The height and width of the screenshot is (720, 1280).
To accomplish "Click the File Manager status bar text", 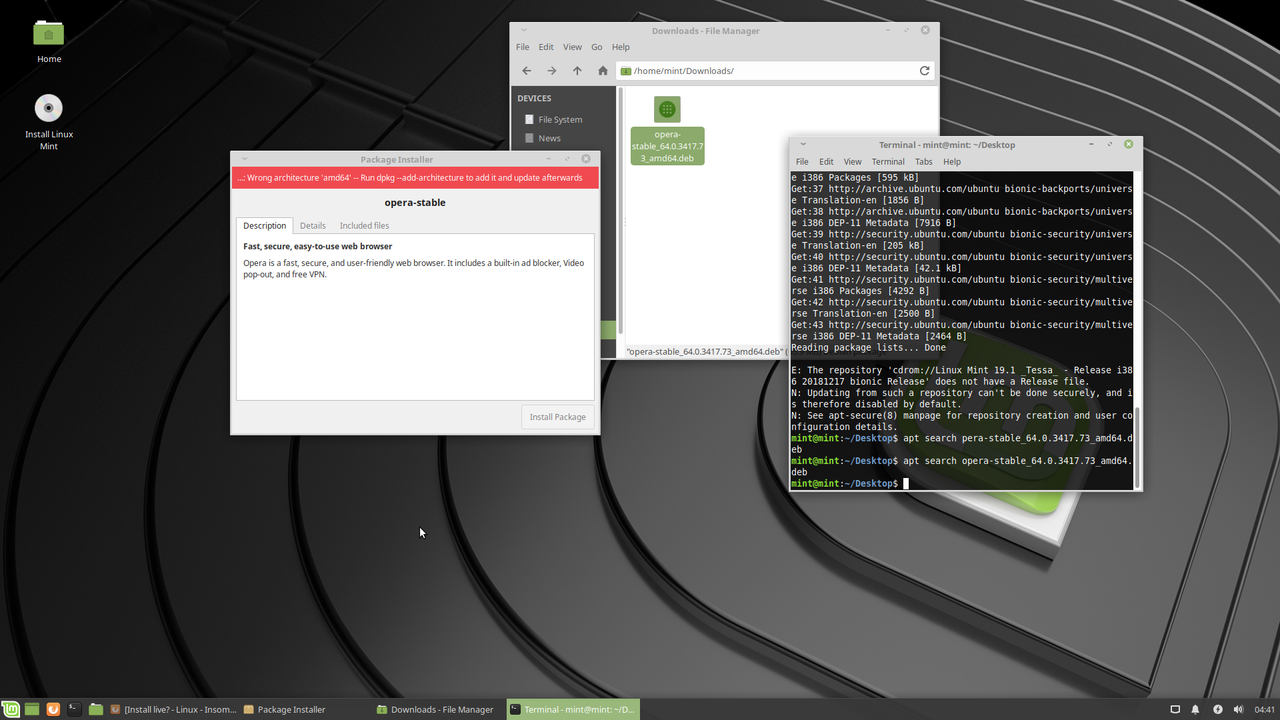I will (707, 352).
